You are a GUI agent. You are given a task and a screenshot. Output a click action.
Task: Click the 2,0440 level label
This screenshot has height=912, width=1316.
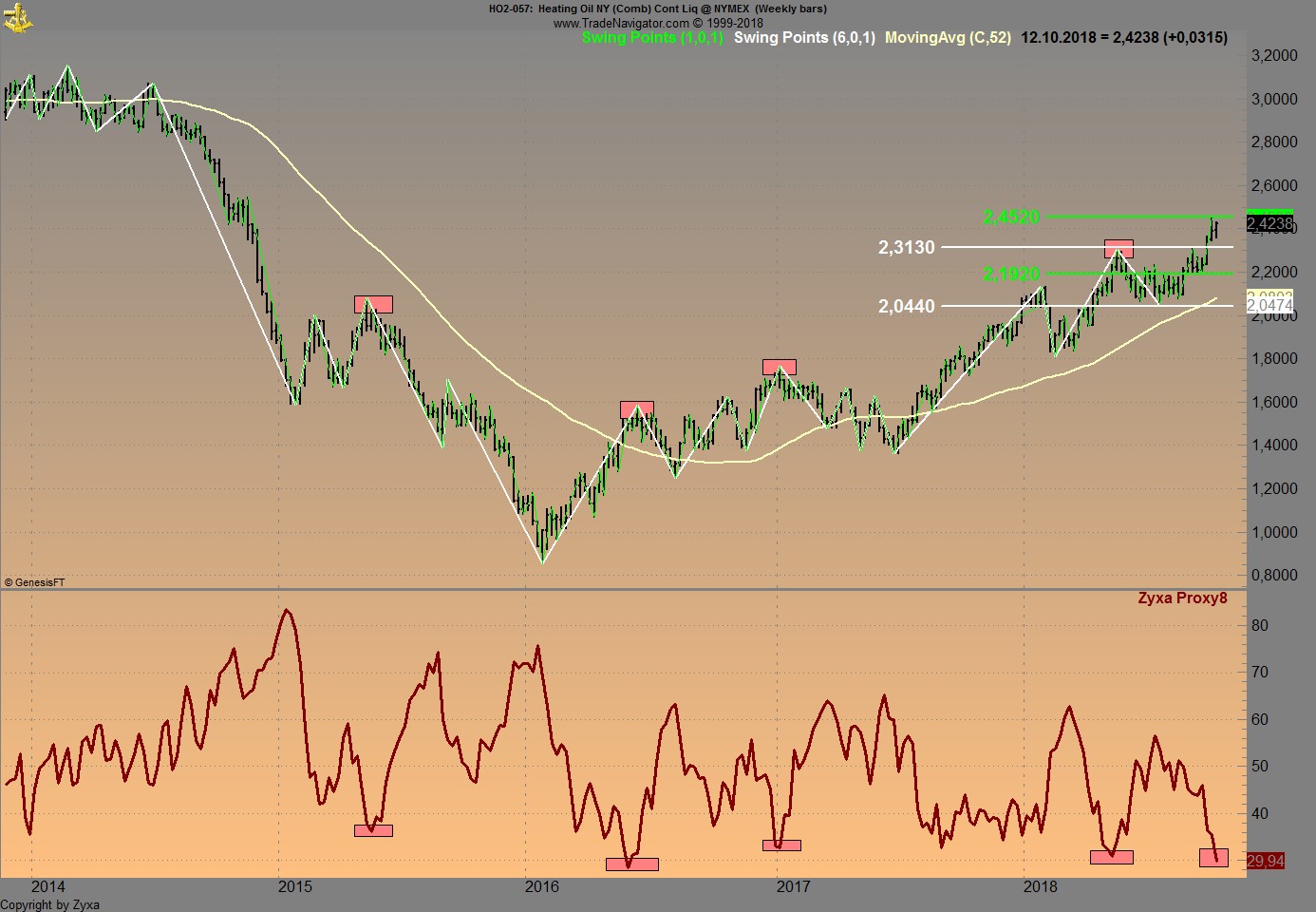pyautogui.click(x=907, y=306)
